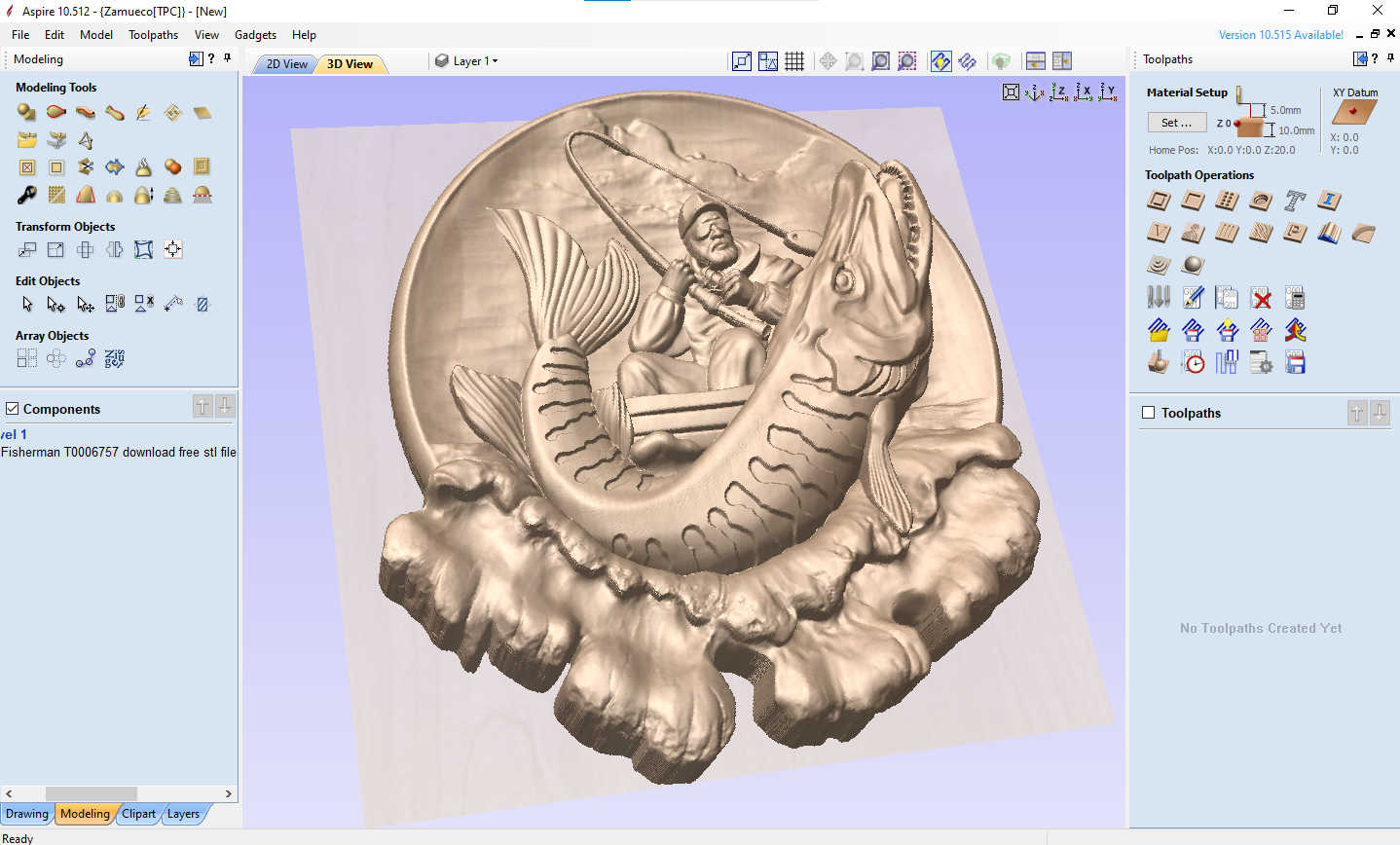The height and width of the screenshot is (845, 1400).
Task: Toggle the snap grid icon in toolbar
Action: click(x=794, y=61)
